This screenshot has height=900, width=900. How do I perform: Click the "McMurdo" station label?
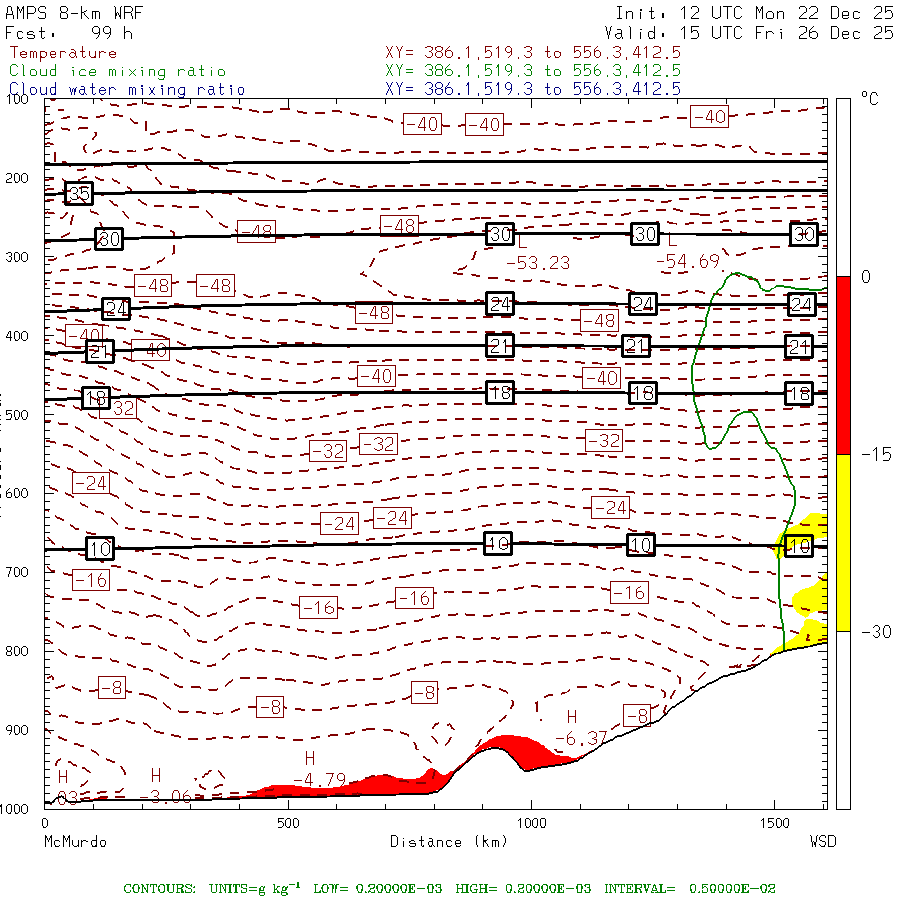(75, 841)
